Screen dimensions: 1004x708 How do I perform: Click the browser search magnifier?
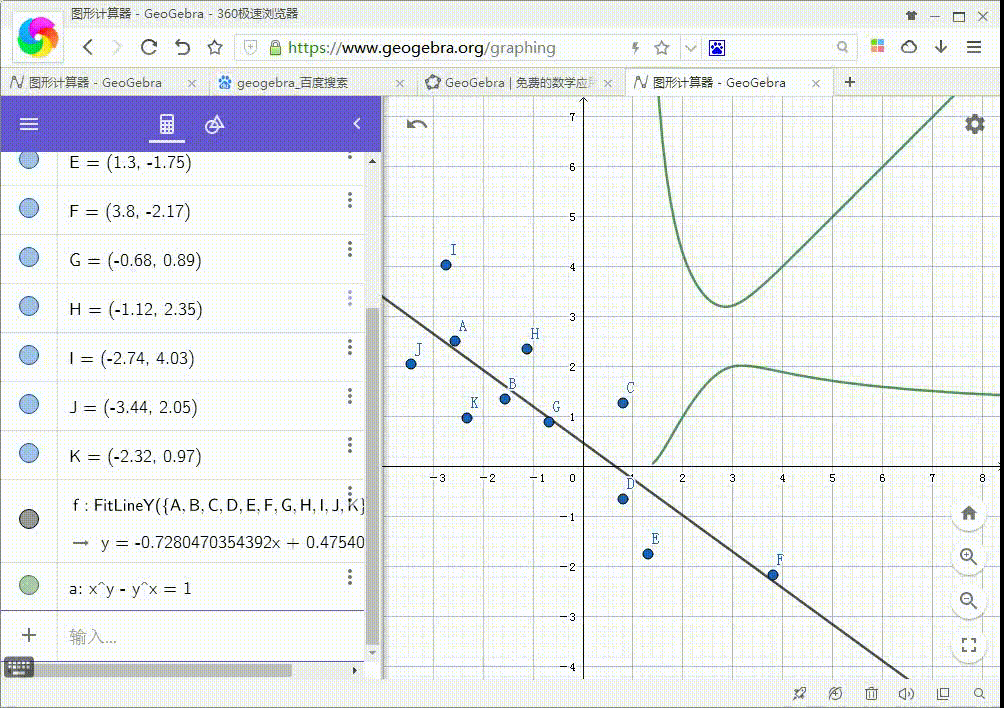pos(842,47)
